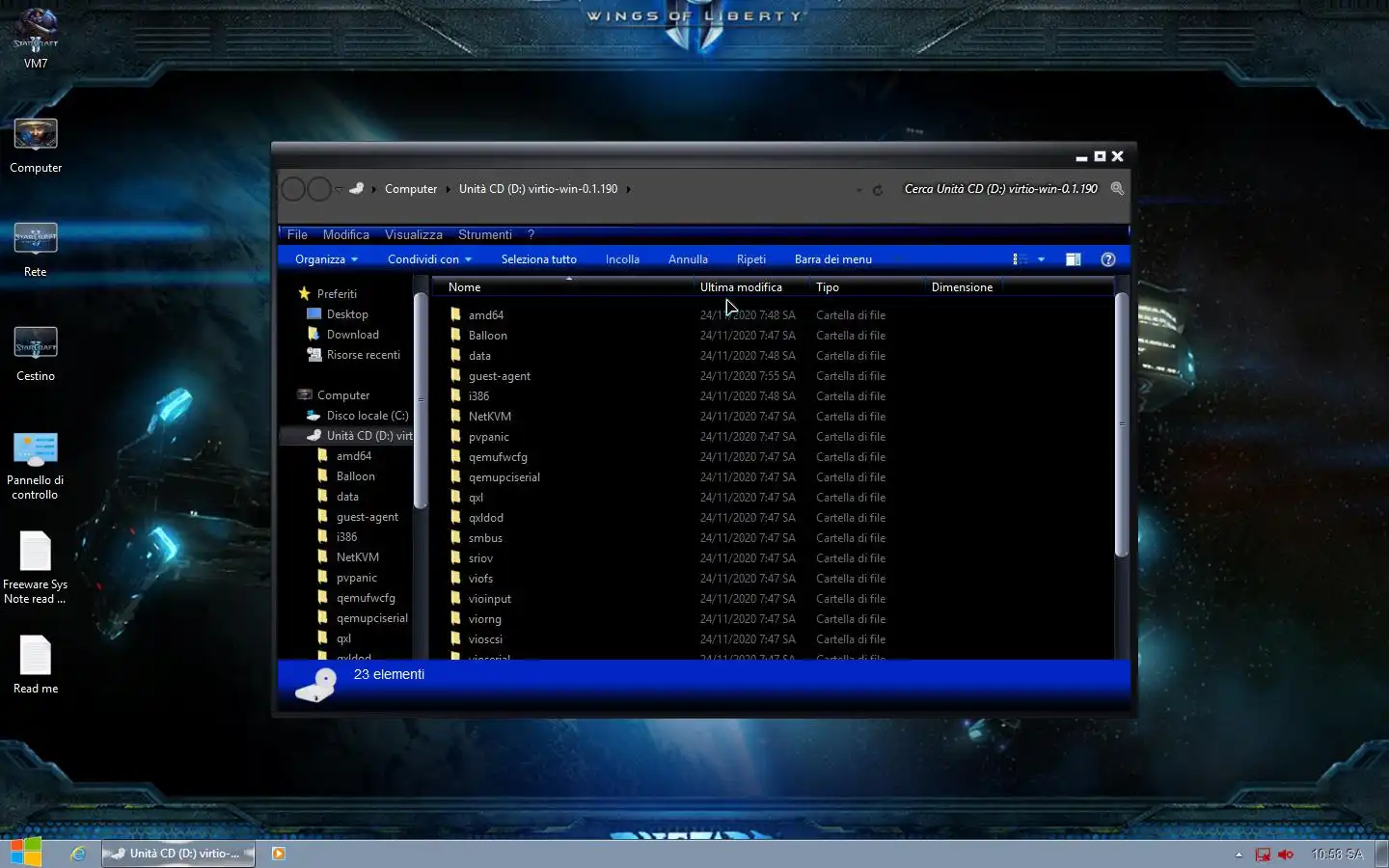1389x868 pixels.
Task: Click the Annulla toolbar button
Action: [x=688, y=259]
